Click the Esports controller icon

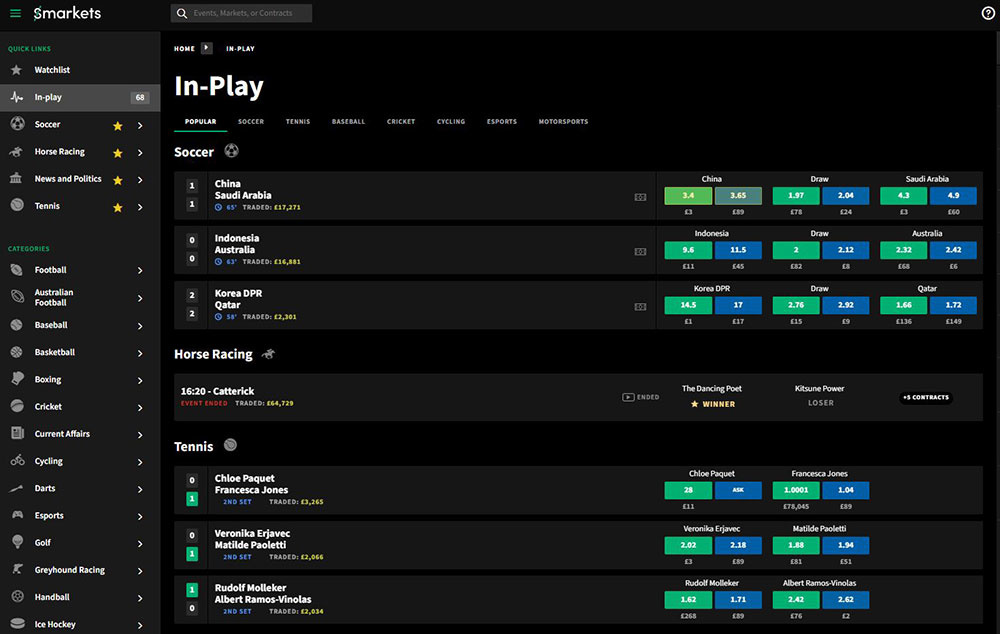[x=17, y=515]
